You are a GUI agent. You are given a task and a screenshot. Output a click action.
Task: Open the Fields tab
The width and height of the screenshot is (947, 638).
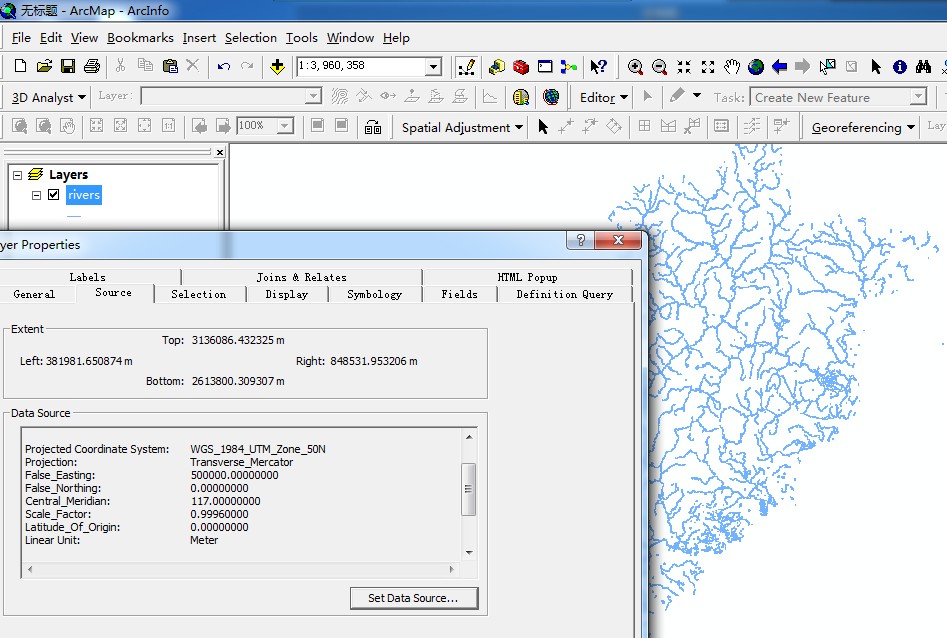point(459,294)
